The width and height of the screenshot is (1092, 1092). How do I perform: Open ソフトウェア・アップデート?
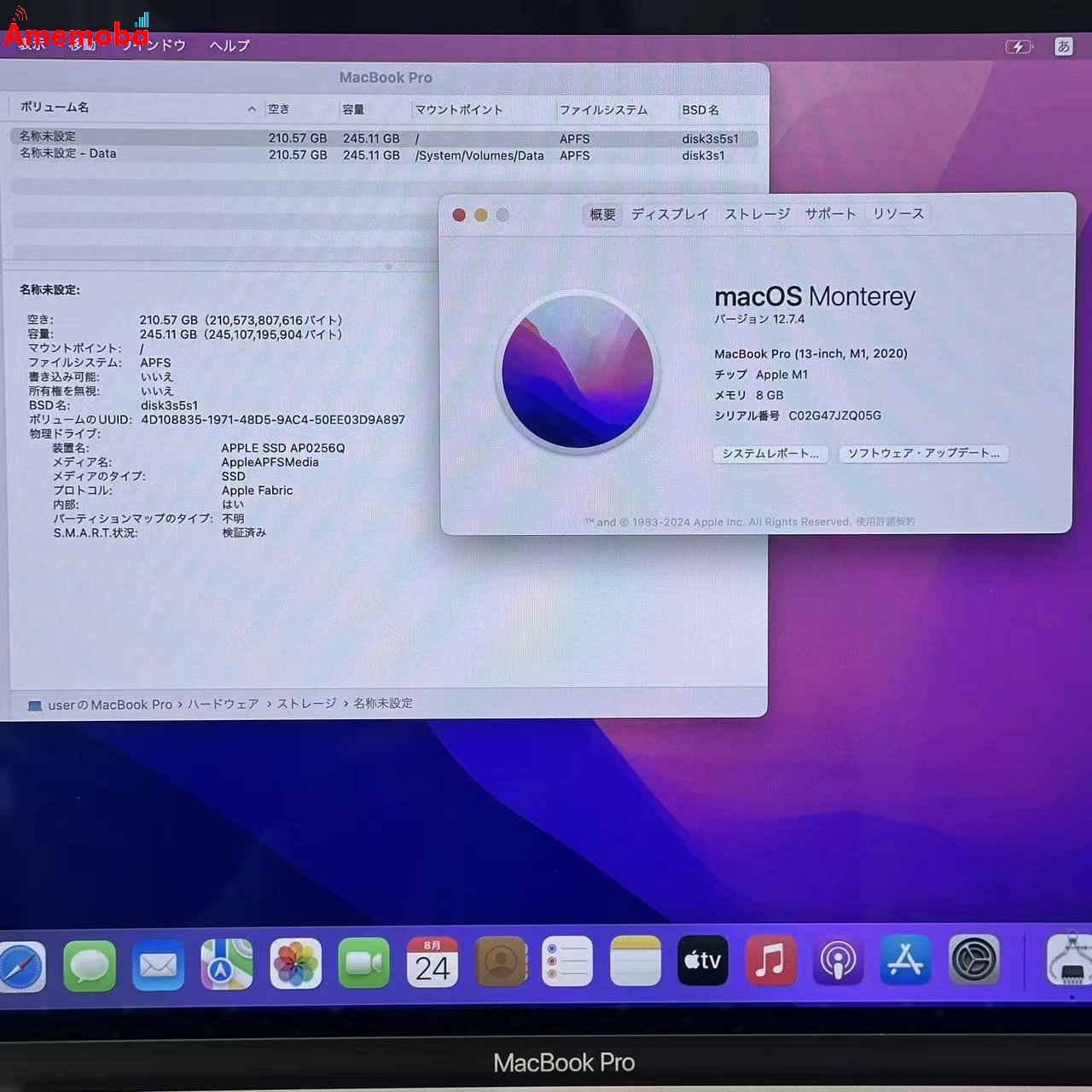pyautogui.click(x=924, y=453)
